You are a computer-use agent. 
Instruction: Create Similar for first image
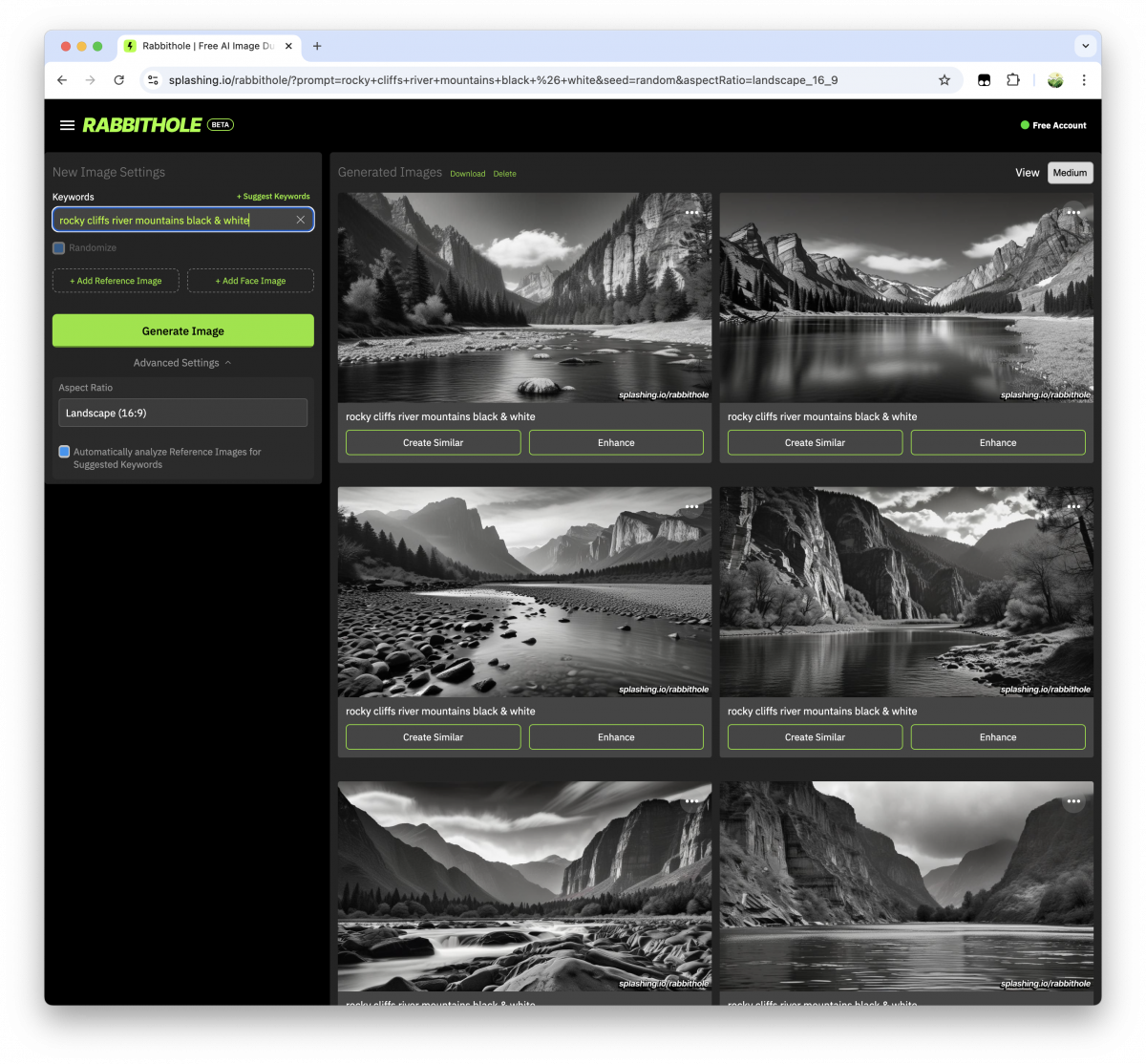pyautogui.click(x=433, y=442)
